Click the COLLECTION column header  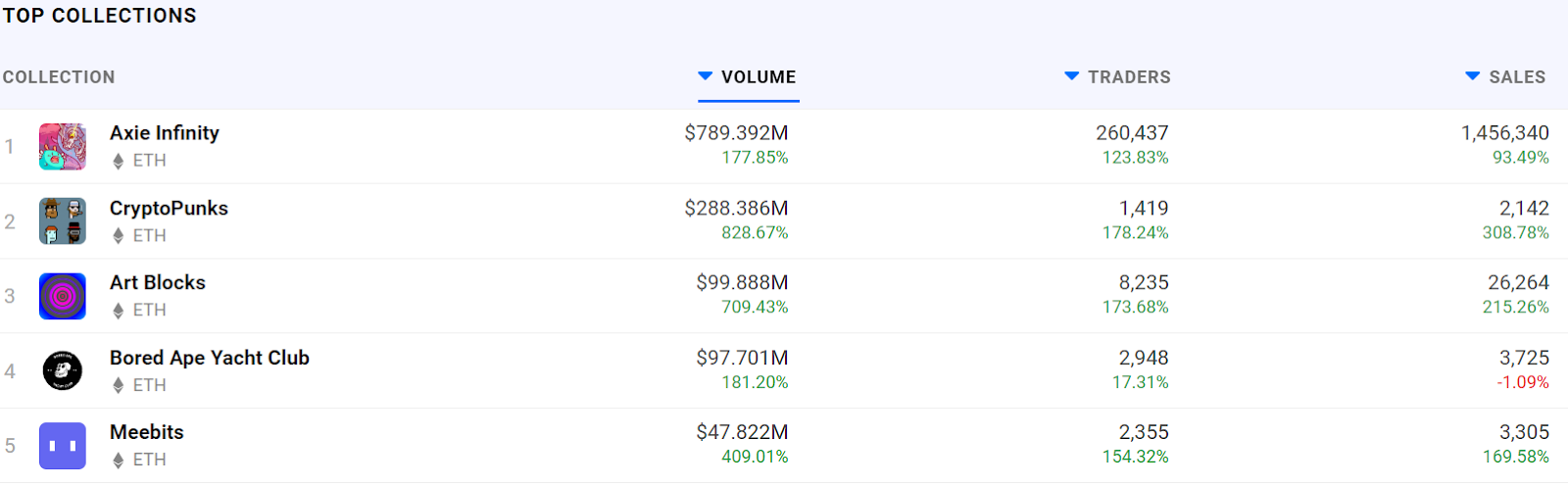tap(59, 77)
